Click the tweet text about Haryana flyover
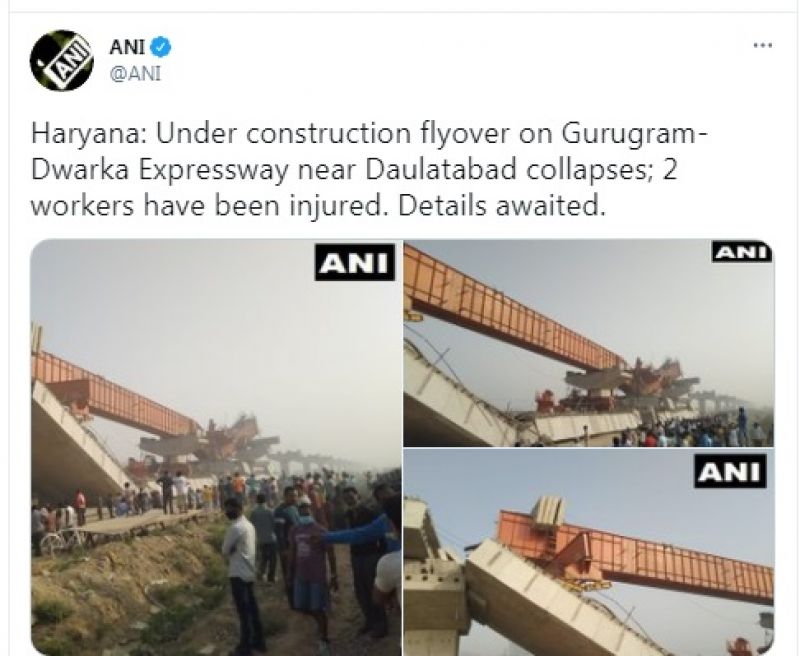This screenshot has height=656, width=800. tap(369, 169)
